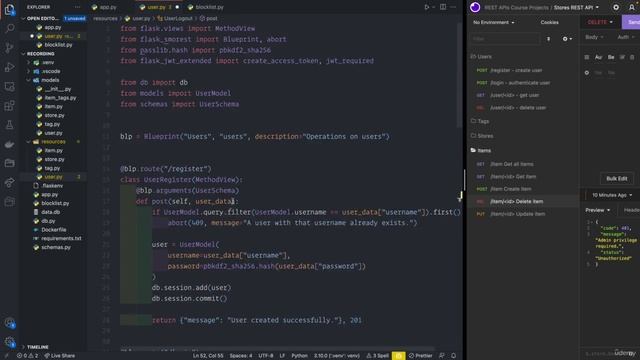Click the Explorer more actions ellipsis
Viewport: 640px width, 360px height.
point(77,7)
